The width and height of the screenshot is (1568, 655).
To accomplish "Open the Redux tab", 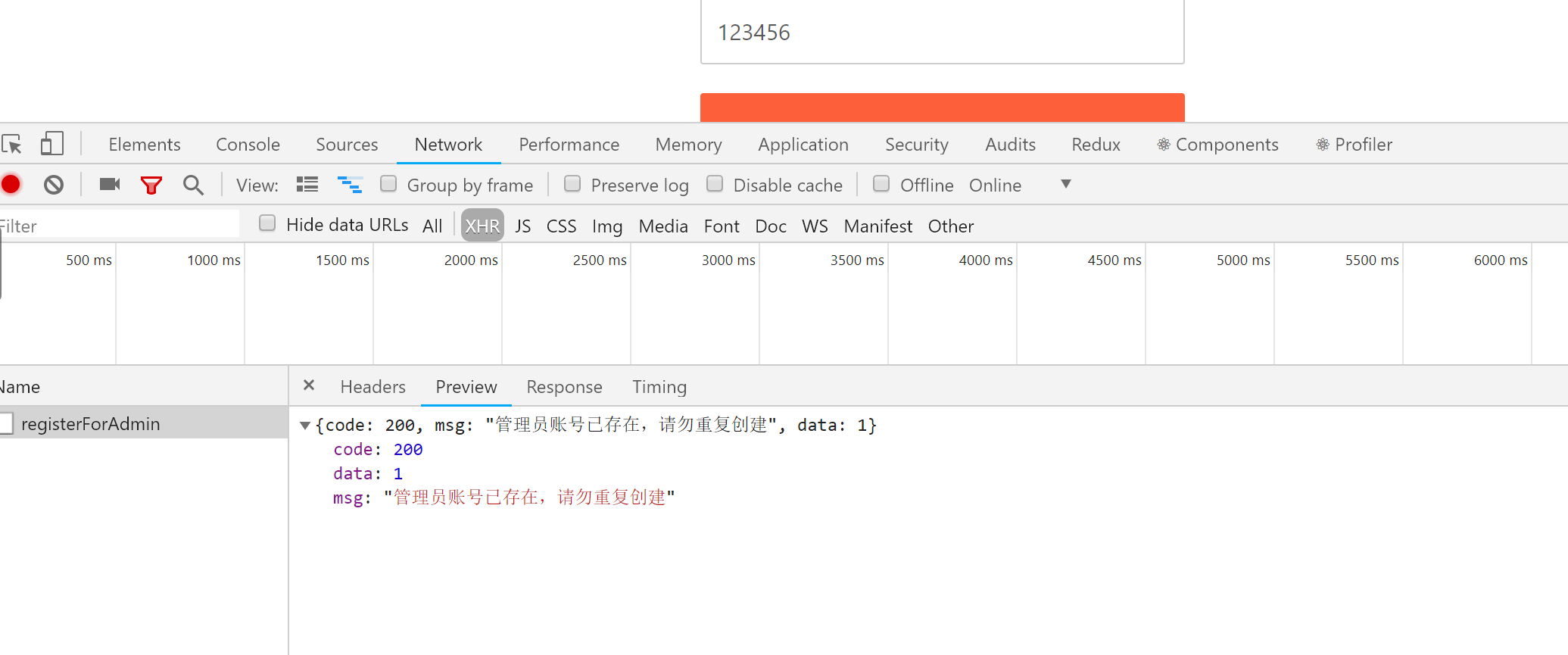I will coord(1096,145).
